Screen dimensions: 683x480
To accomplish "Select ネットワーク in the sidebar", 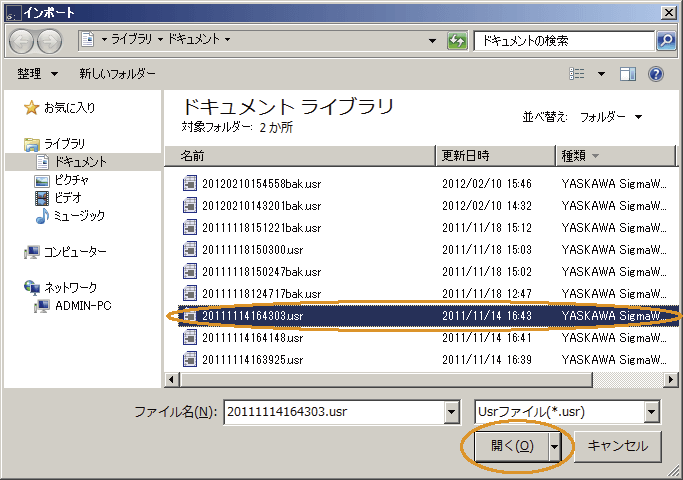I will tap(71, 287).
